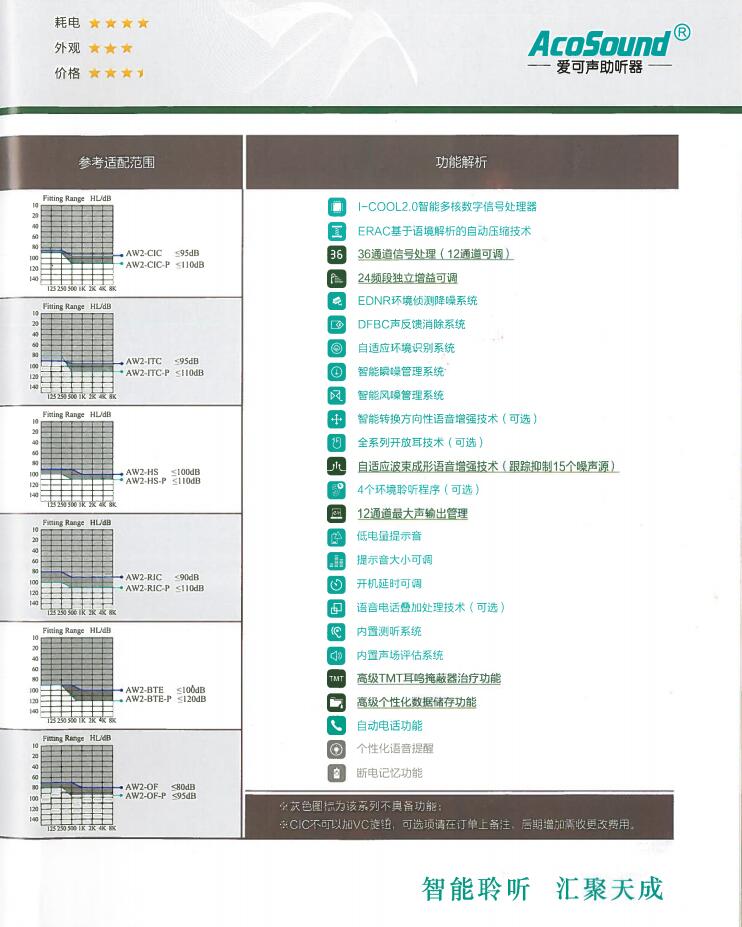Viewport: 742px width, 927px height.
Task: Click the 低电量提示音 icon
Action: (x=336, y=537)
